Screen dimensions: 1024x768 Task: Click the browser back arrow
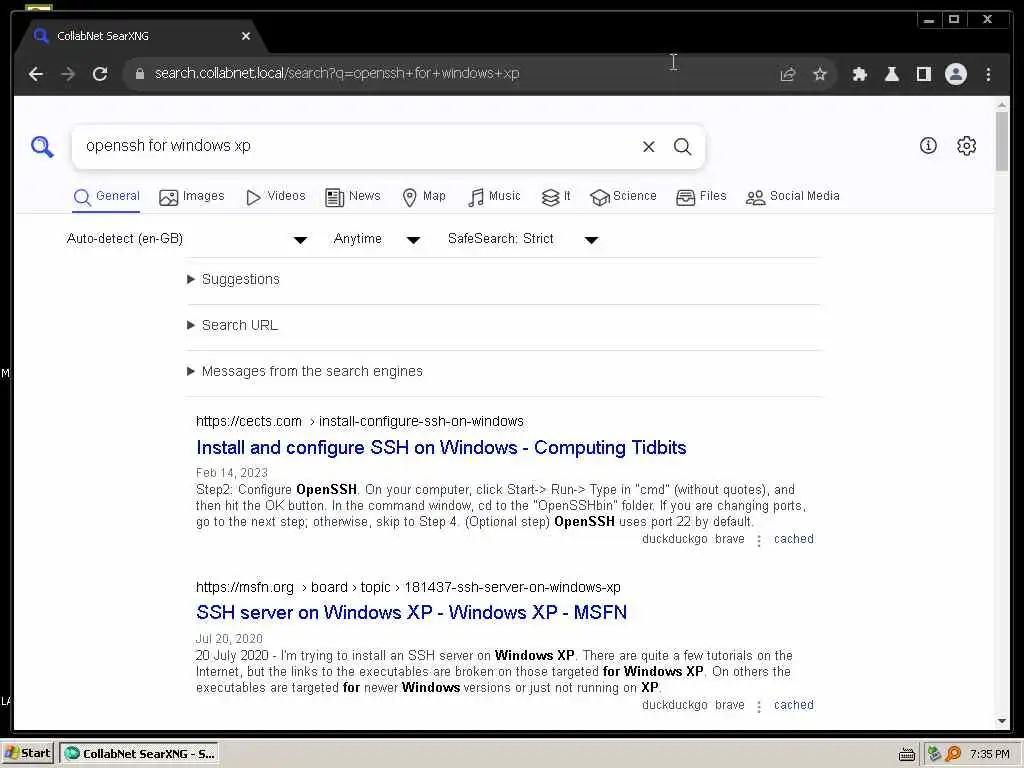[x=36, y=74]
